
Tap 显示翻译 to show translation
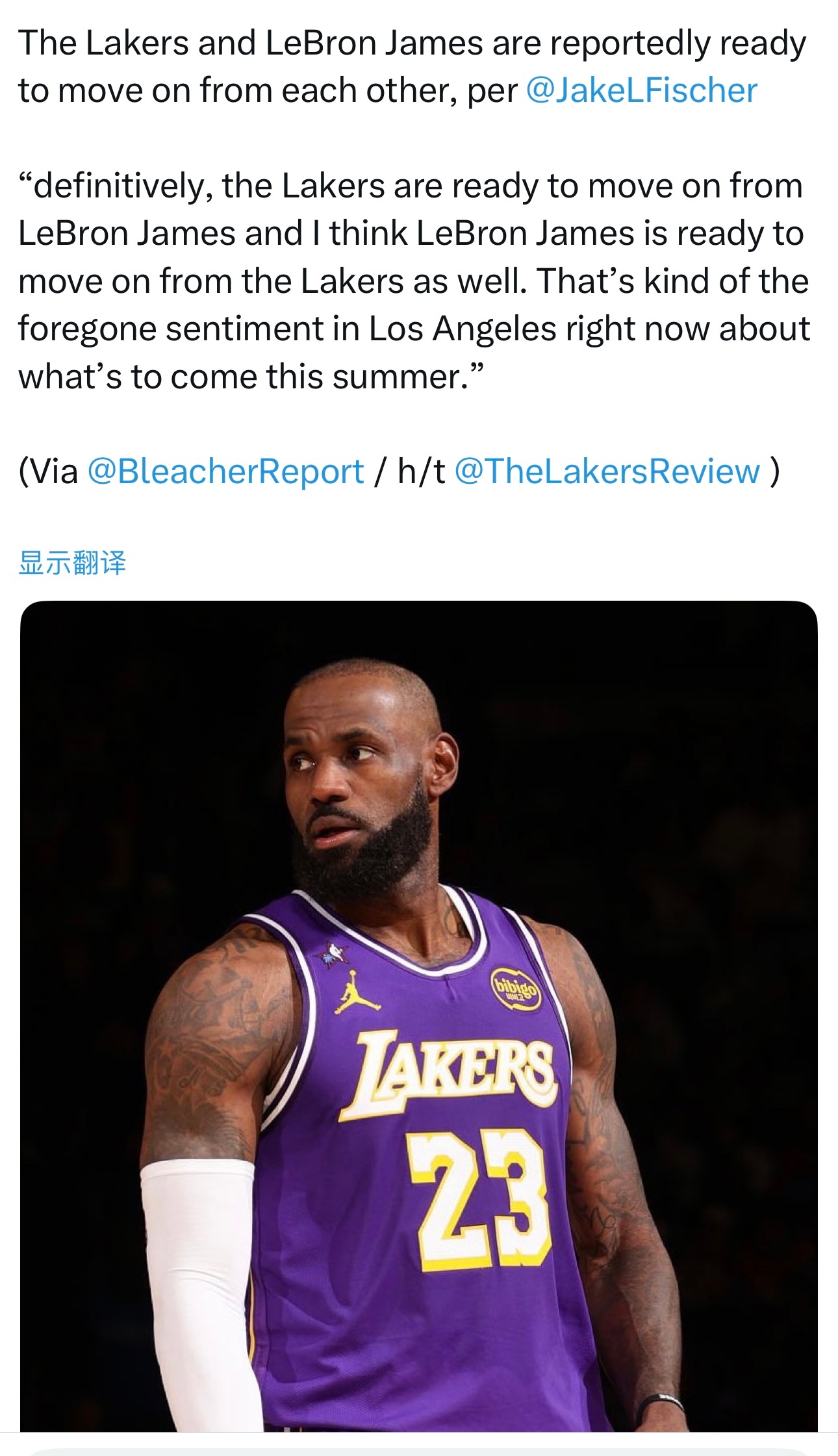pos(72,562)
